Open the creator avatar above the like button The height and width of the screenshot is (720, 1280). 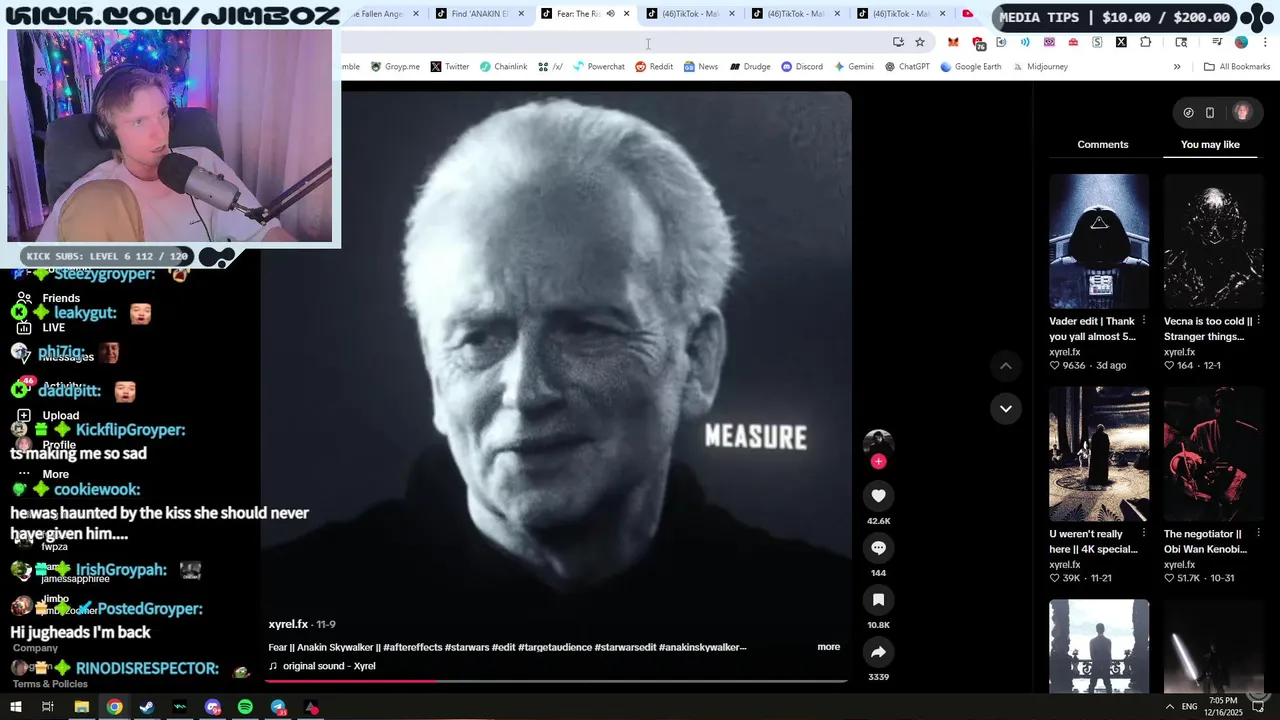tap(878, 443)
